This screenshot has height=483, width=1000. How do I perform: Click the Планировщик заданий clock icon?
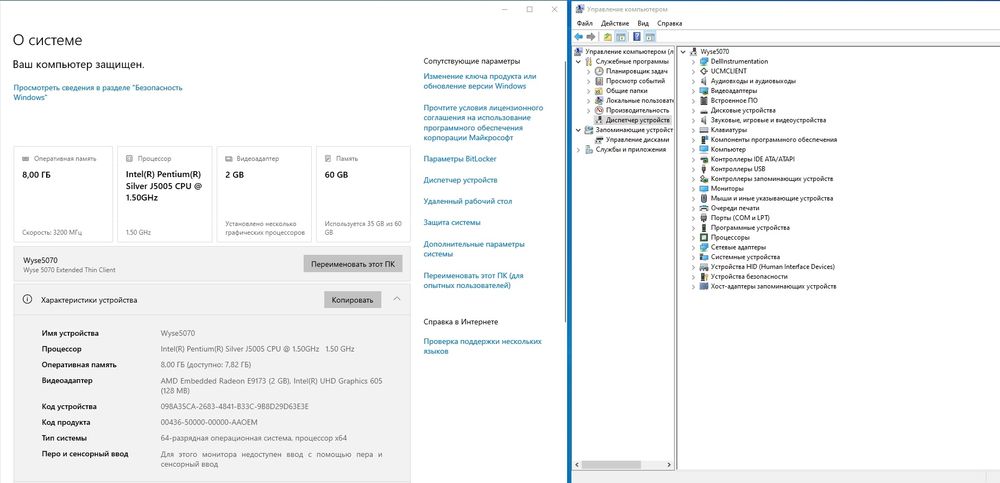tap(599, 71)
